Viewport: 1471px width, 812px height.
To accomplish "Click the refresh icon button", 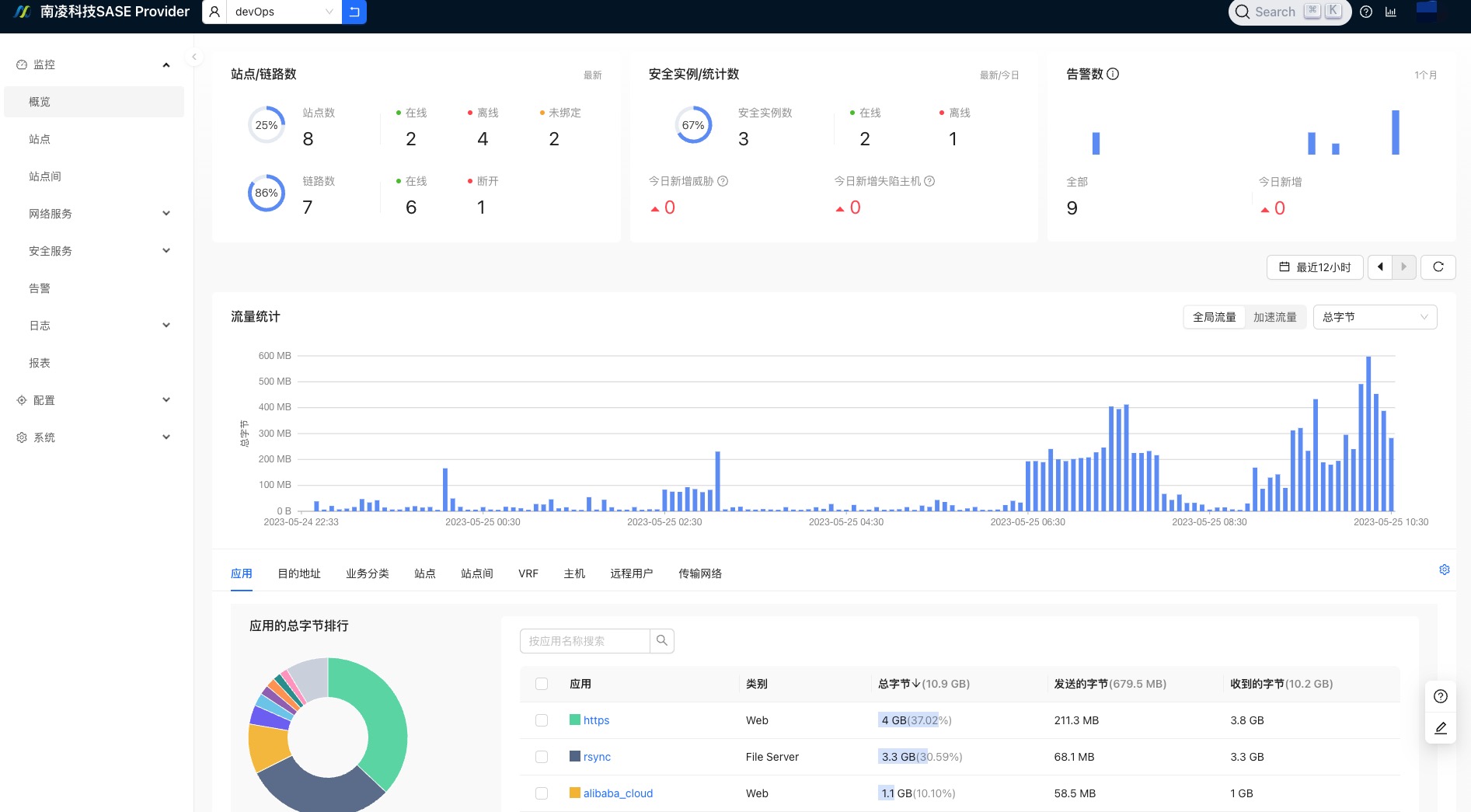I will click(x=1438, y=267).
